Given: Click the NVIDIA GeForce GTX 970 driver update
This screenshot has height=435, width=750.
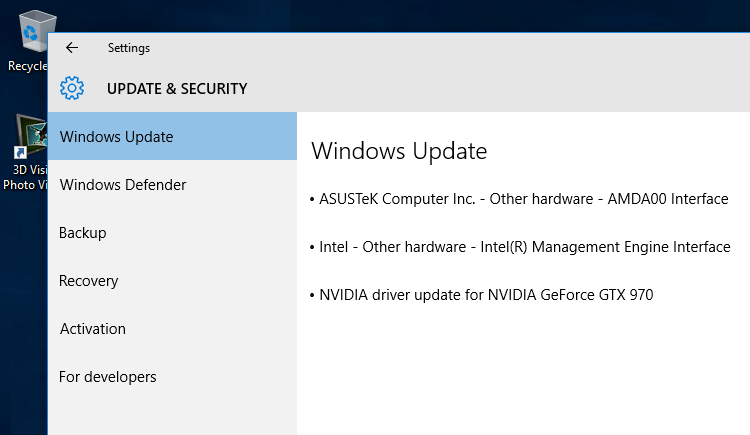Looking at the screenshot, I should point(486,295).
